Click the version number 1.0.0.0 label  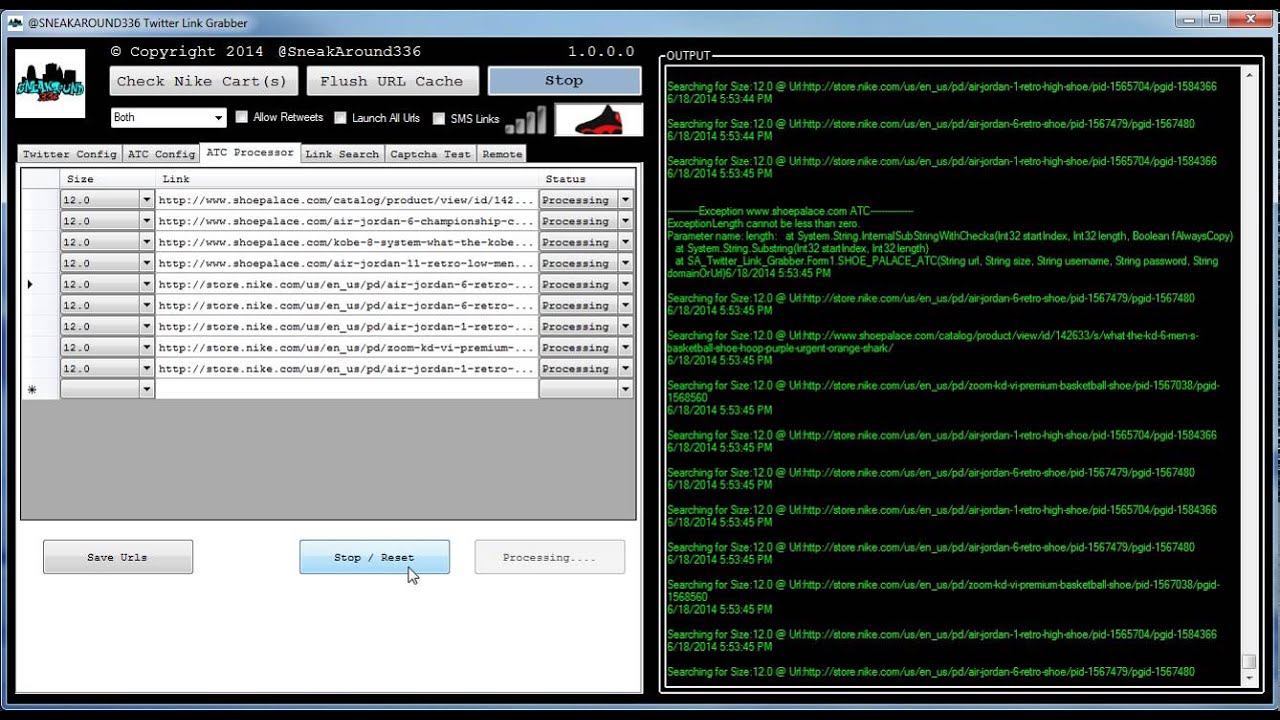pyautogui.click(x=601, y=51)
